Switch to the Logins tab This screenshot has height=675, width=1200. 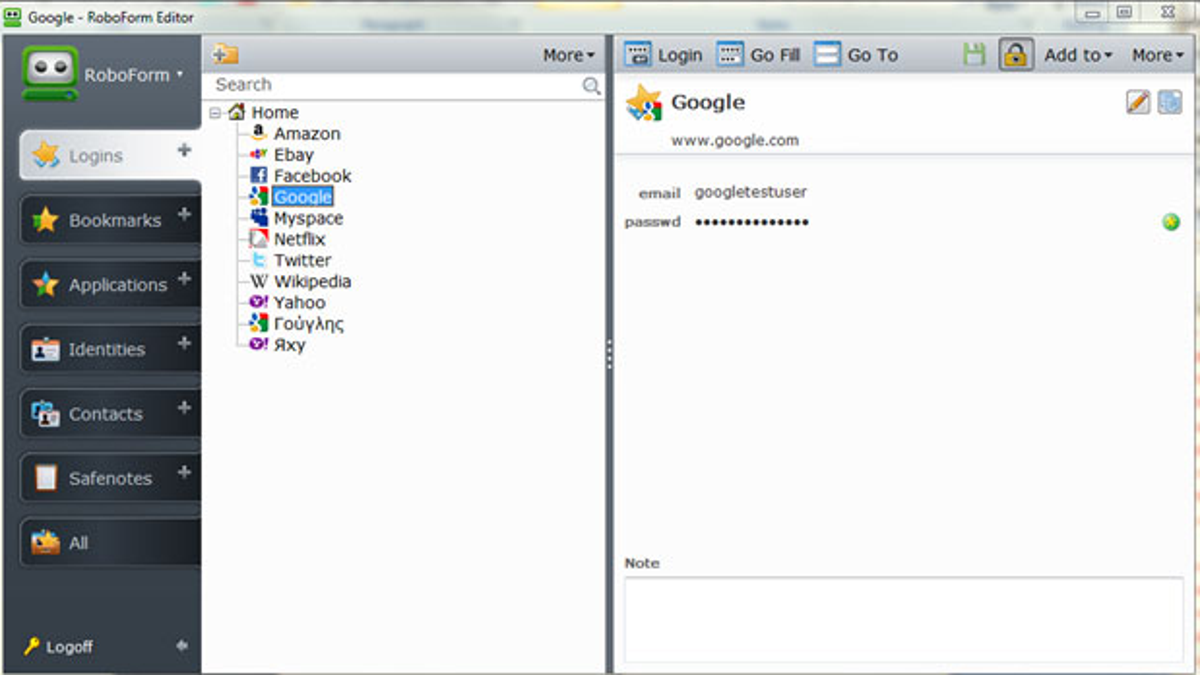click(x=110, y=156)
